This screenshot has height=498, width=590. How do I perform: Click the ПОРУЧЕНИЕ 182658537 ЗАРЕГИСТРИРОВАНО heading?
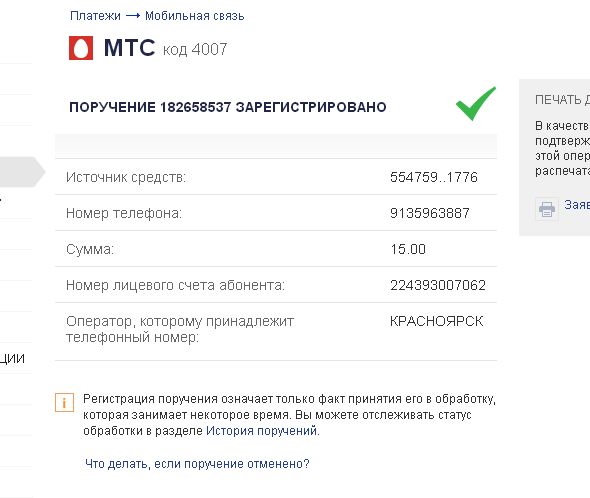(228, 107)
